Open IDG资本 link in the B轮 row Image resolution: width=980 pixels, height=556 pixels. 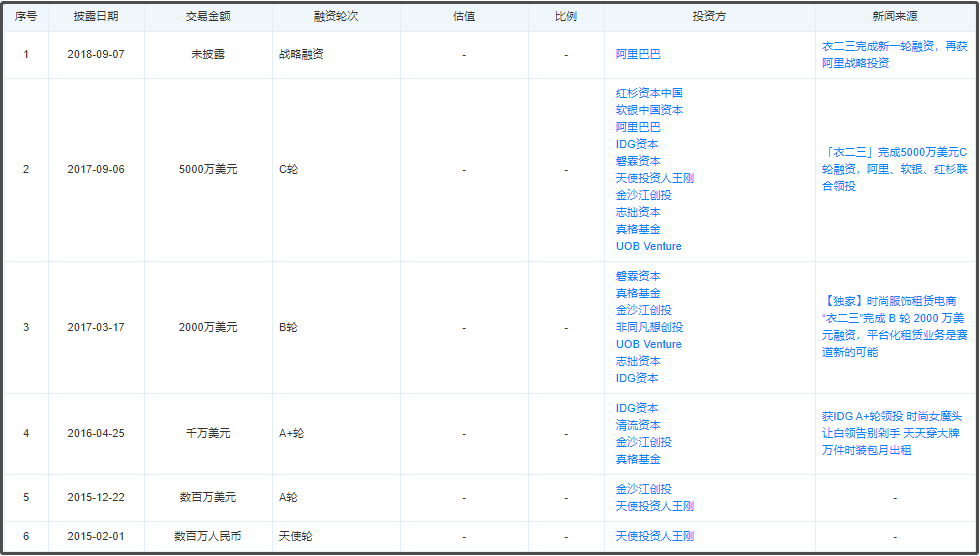coord(636,378)
